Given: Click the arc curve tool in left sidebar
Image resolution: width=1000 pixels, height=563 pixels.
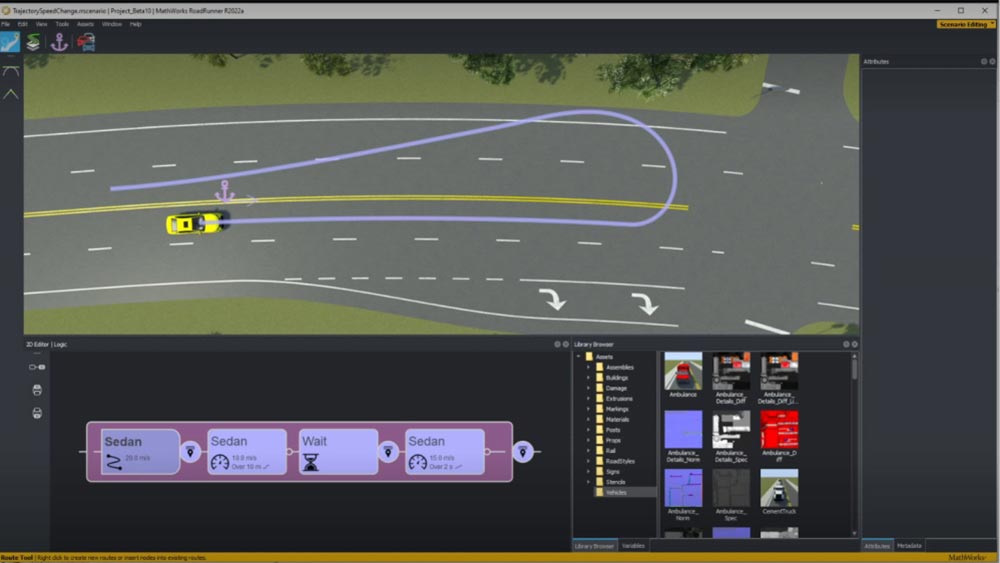Looking at the screenshot, I should pos(11,71).
